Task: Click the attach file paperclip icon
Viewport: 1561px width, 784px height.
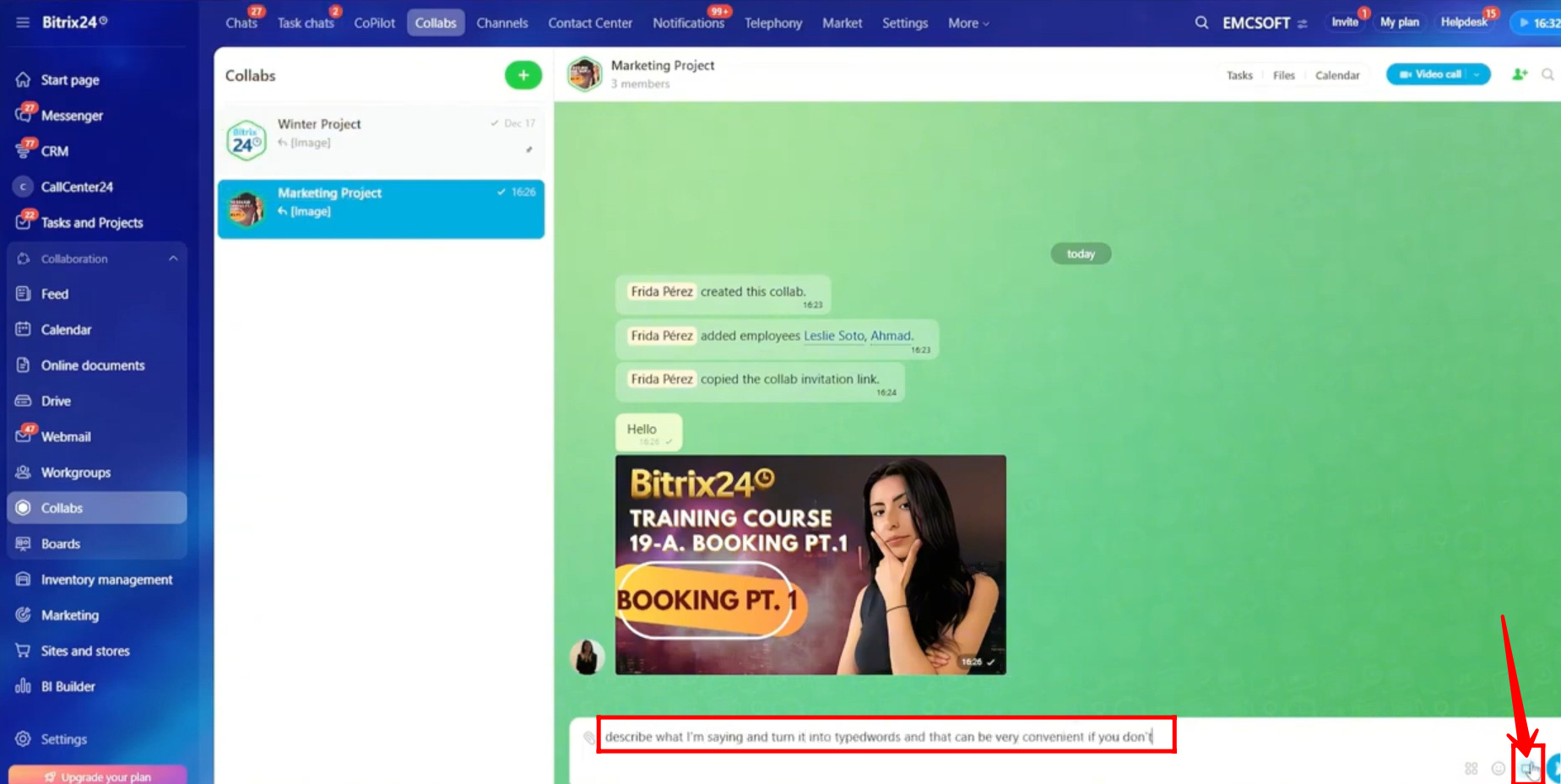Action: (x=588, y=737)
